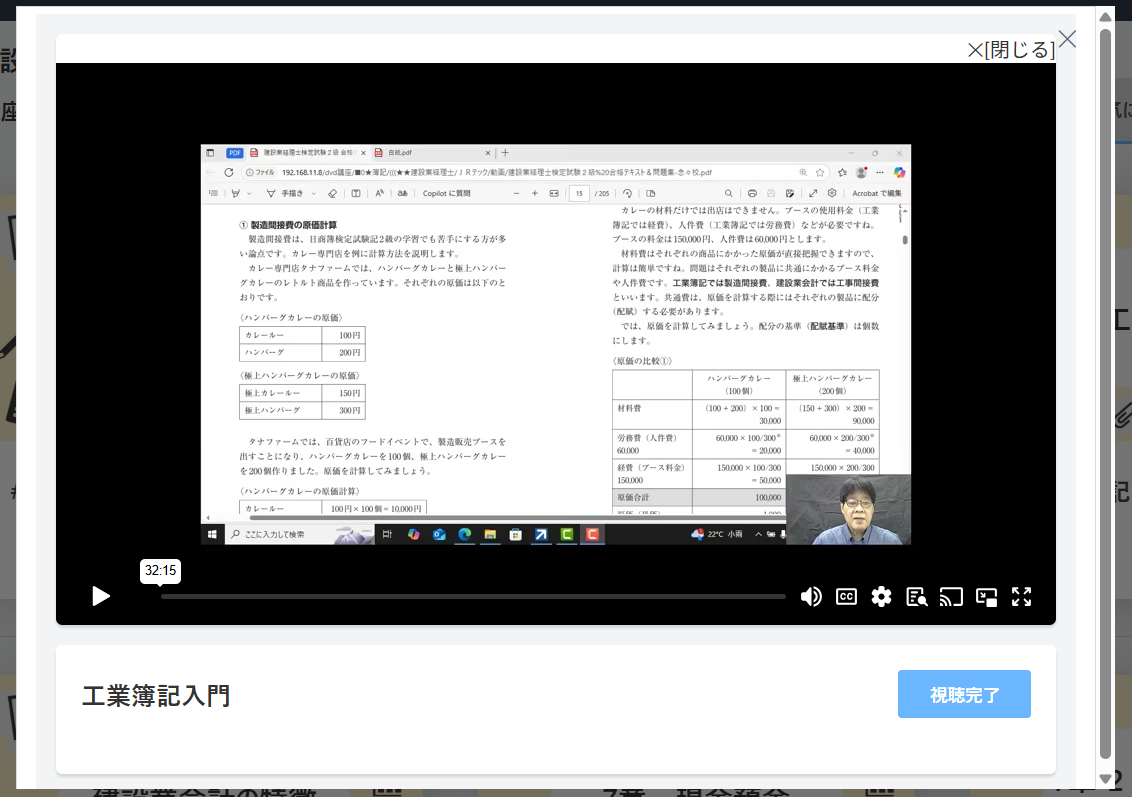Enter fullscreen video mode
This screenshot has width=1132, height=797.
point(1021,597)
